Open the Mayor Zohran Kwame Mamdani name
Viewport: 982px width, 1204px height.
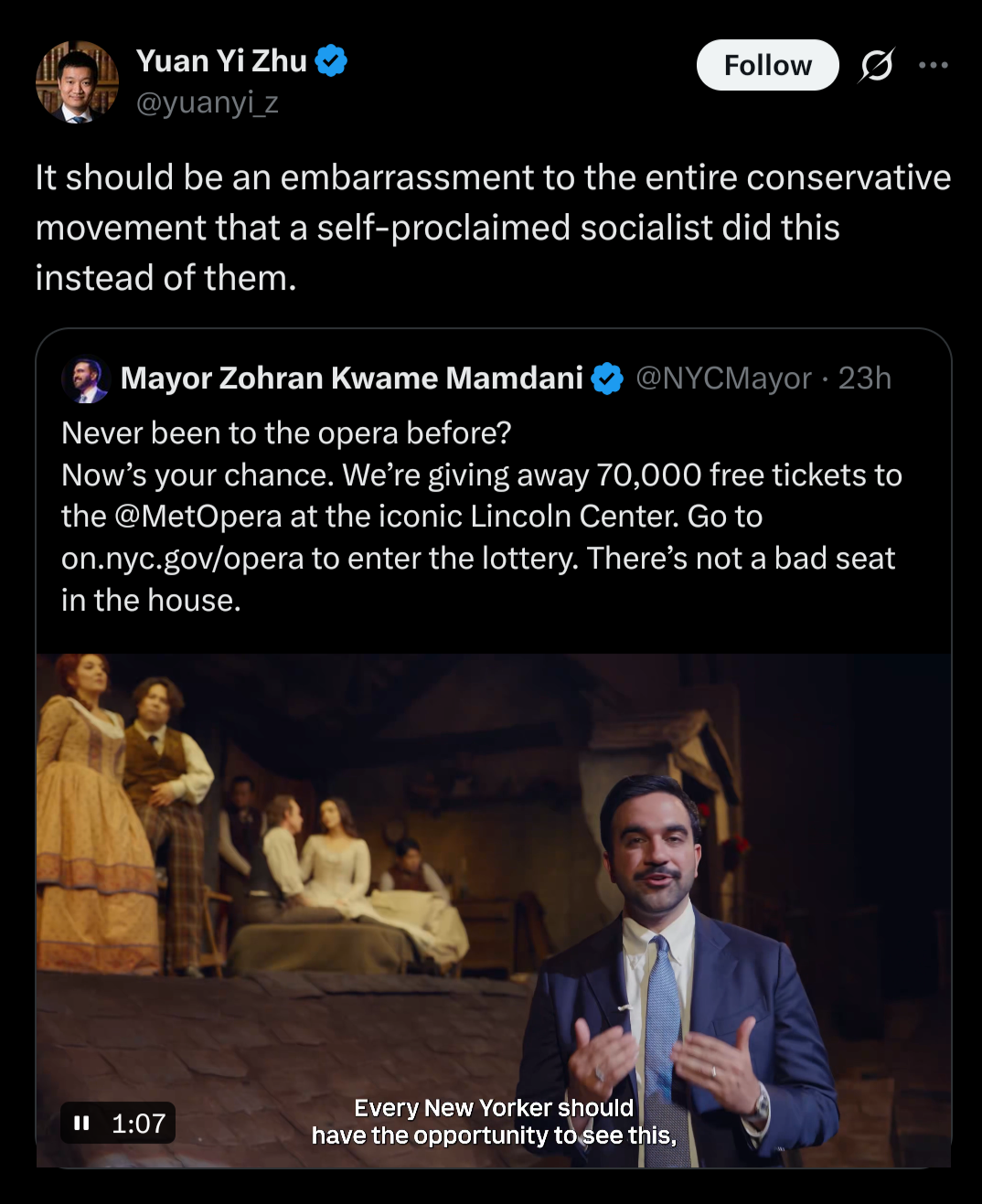point(352,378)
